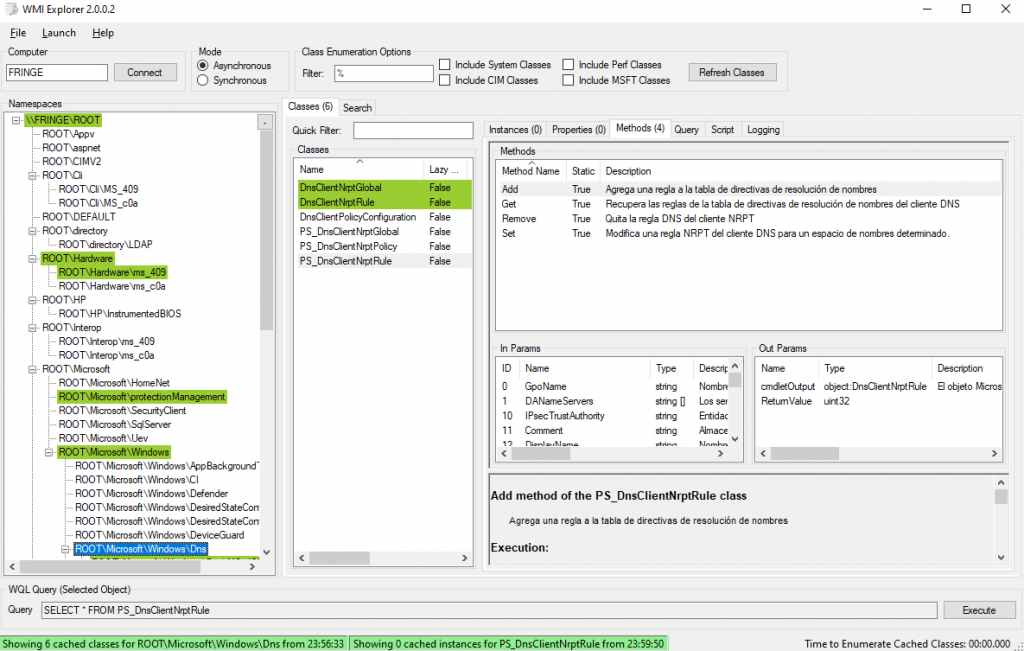Switch to the Script tab
This screenshot has width=1024, height=651.
pos(724,129)
